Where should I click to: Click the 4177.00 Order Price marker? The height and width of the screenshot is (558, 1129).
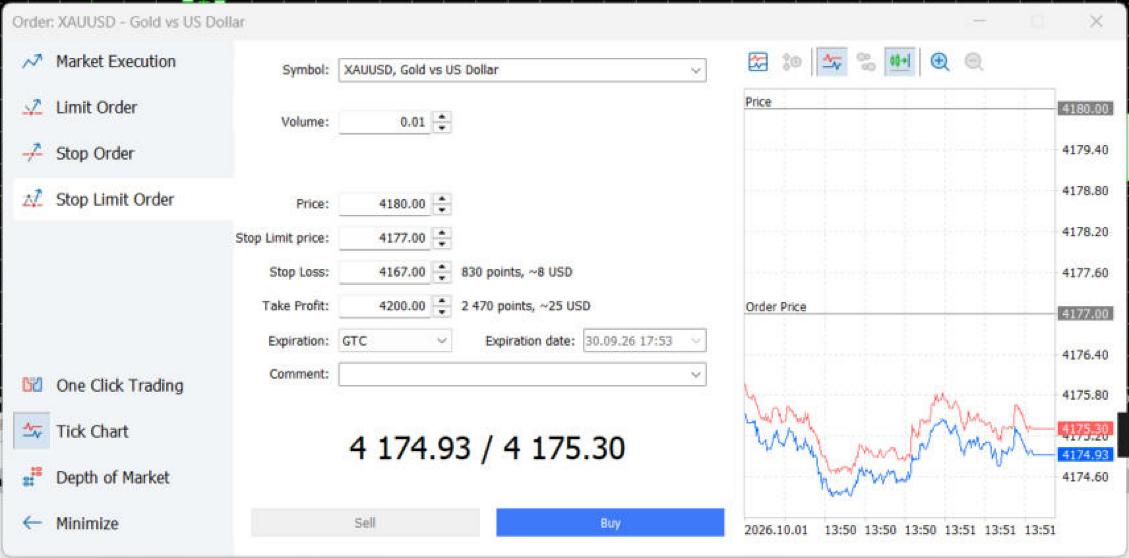1085,314
